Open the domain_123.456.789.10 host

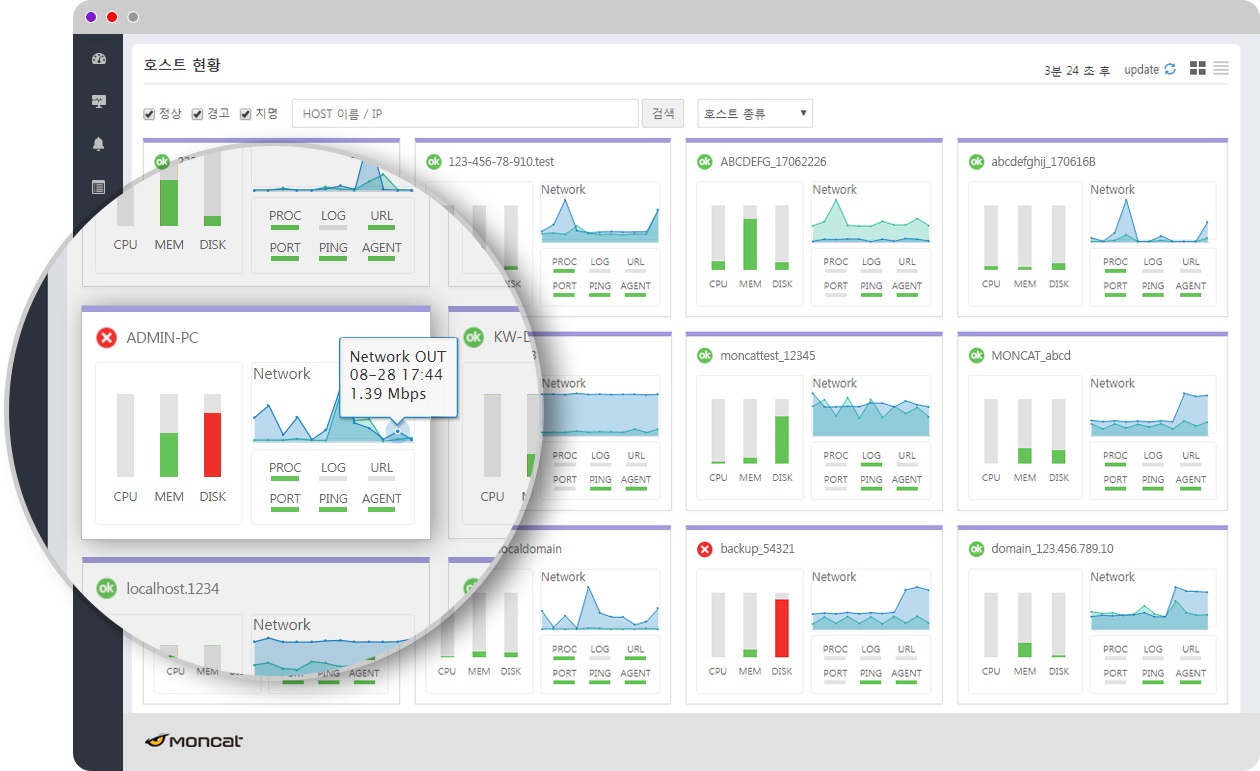(x=1052, y=549)
